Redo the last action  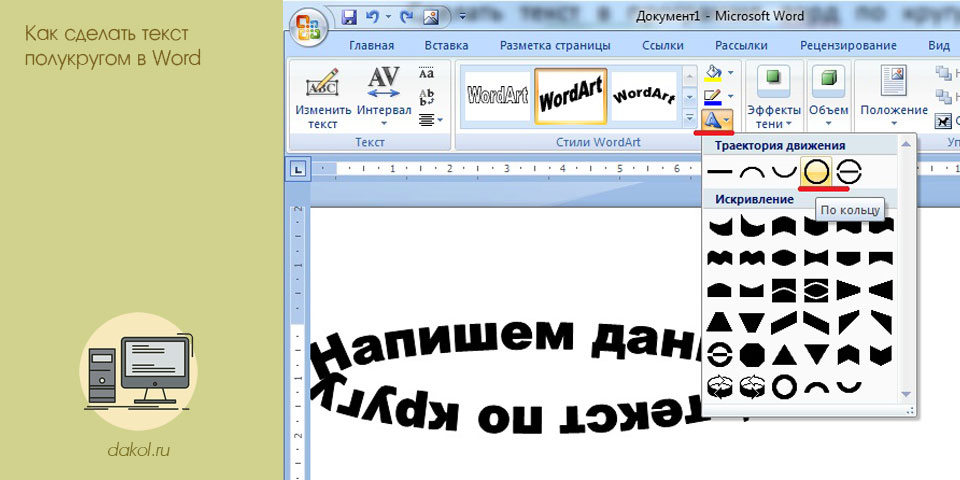(x=408, y=18)
